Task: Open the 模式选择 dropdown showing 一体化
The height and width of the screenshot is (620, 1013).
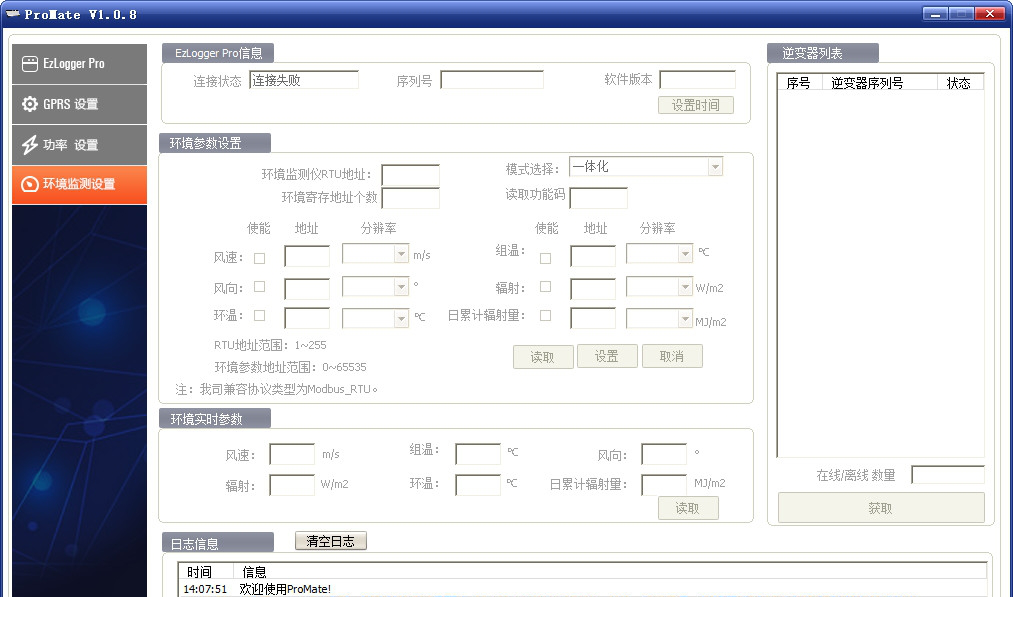Action: click(645, 167)
